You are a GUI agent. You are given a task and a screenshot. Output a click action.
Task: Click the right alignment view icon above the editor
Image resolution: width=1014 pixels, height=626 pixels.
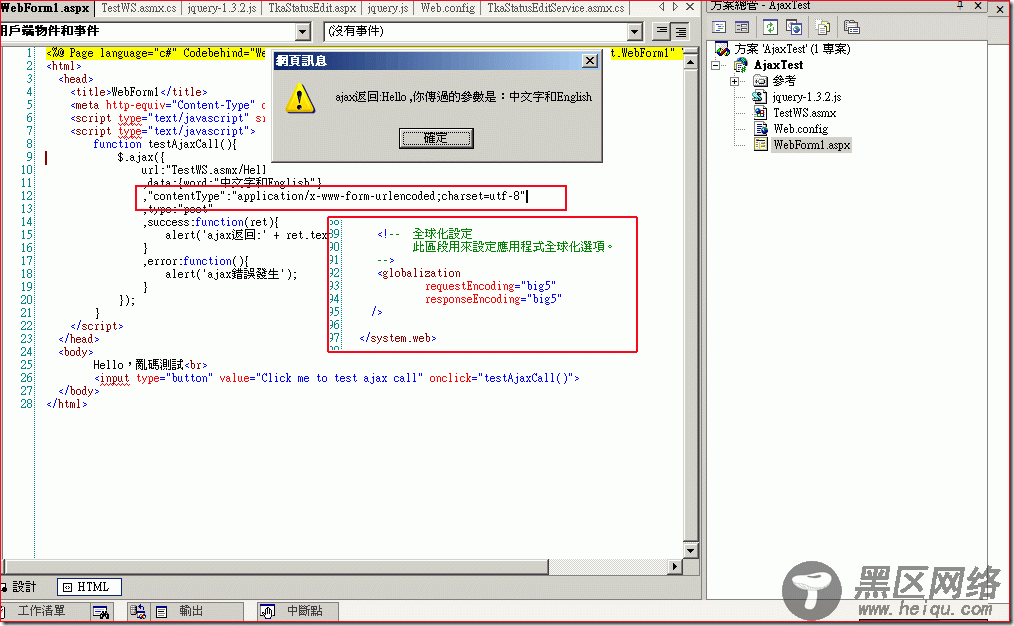click(x=680, y=31)
